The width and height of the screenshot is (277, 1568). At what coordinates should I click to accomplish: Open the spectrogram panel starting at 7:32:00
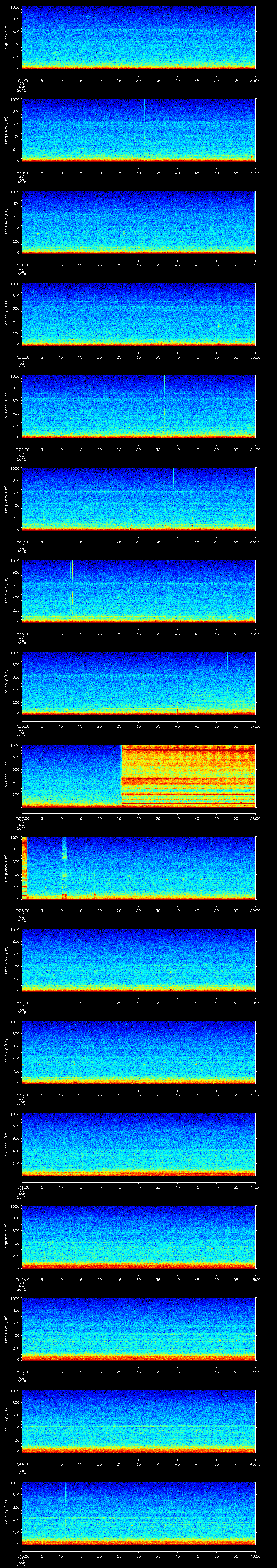click(x=138, y=314)
